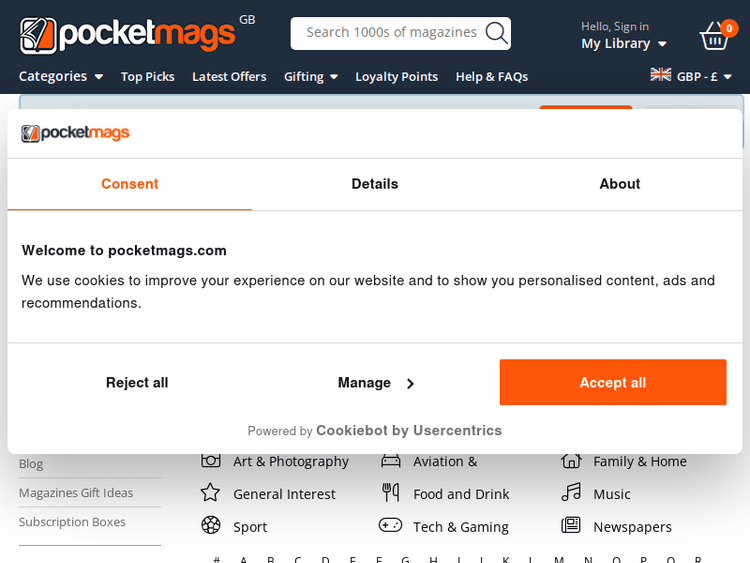Click the search magnifier icon
The height and width of the screenshot is (563, 750).
(x=496, y=33)
